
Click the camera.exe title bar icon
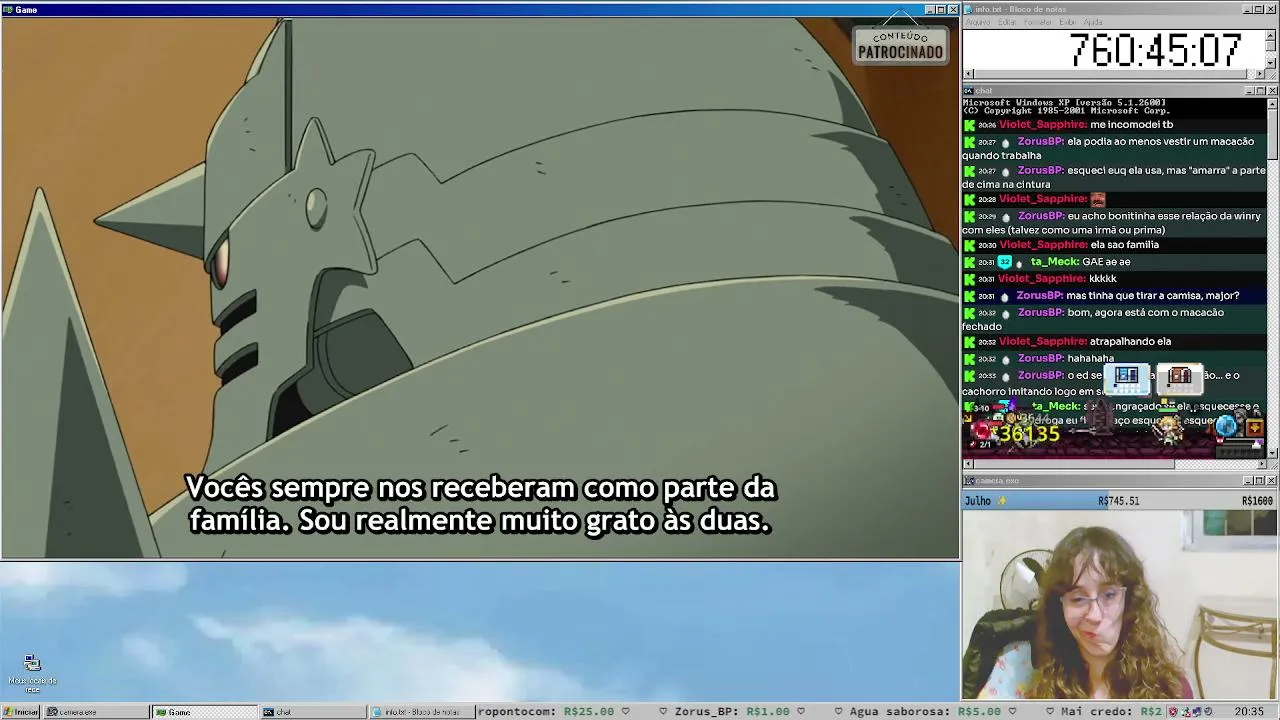(969, 481)
